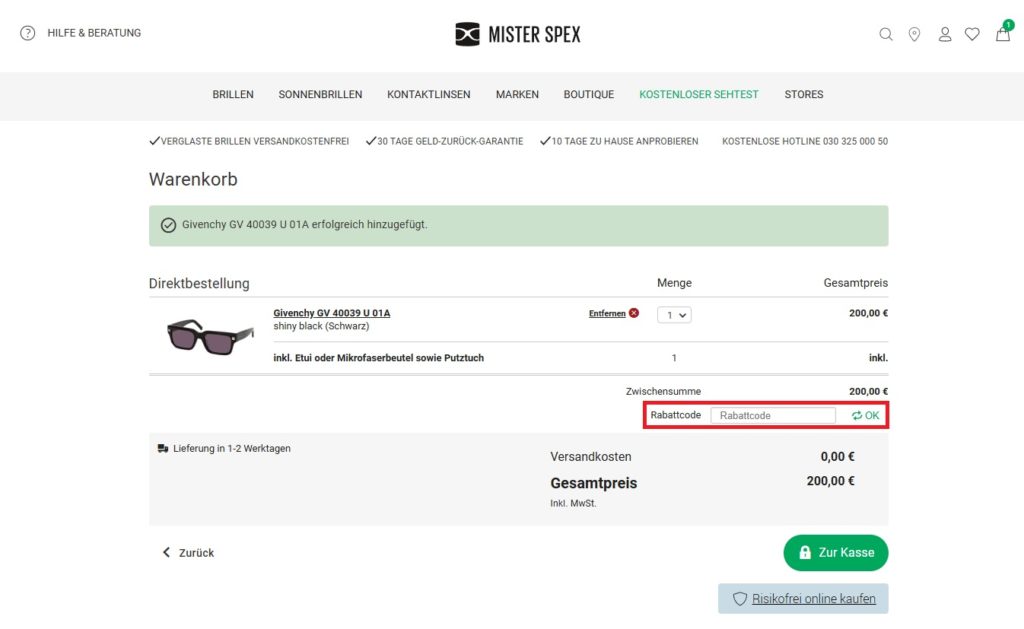The image size is (1024, 629).
Task: Open the wishlist heart icon
Action: coord(972,33)
